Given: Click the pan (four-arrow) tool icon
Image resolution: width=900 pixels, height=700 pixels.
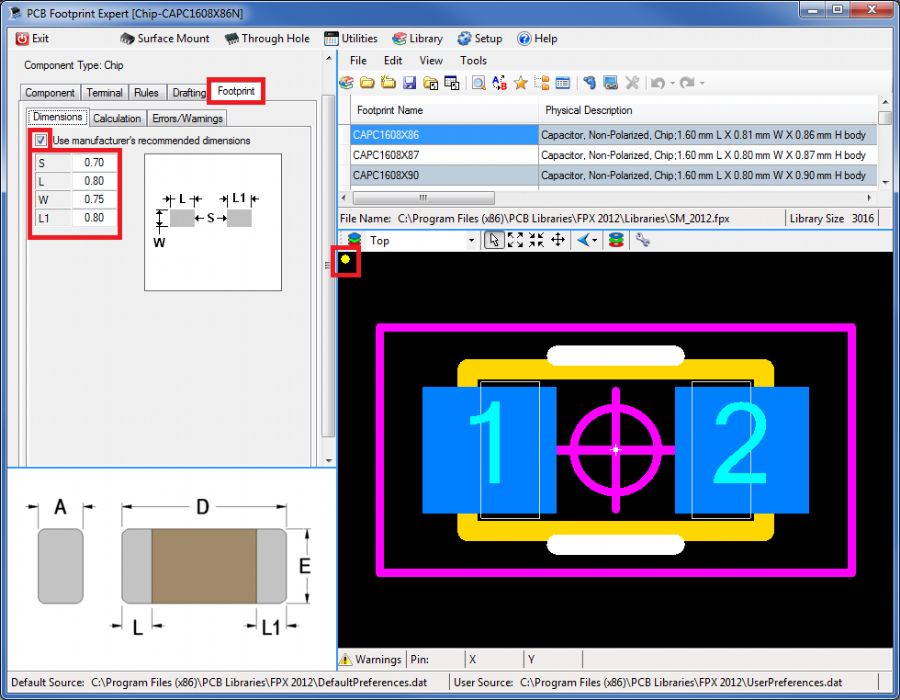Looking at the screenshot, I should (558, 240).
